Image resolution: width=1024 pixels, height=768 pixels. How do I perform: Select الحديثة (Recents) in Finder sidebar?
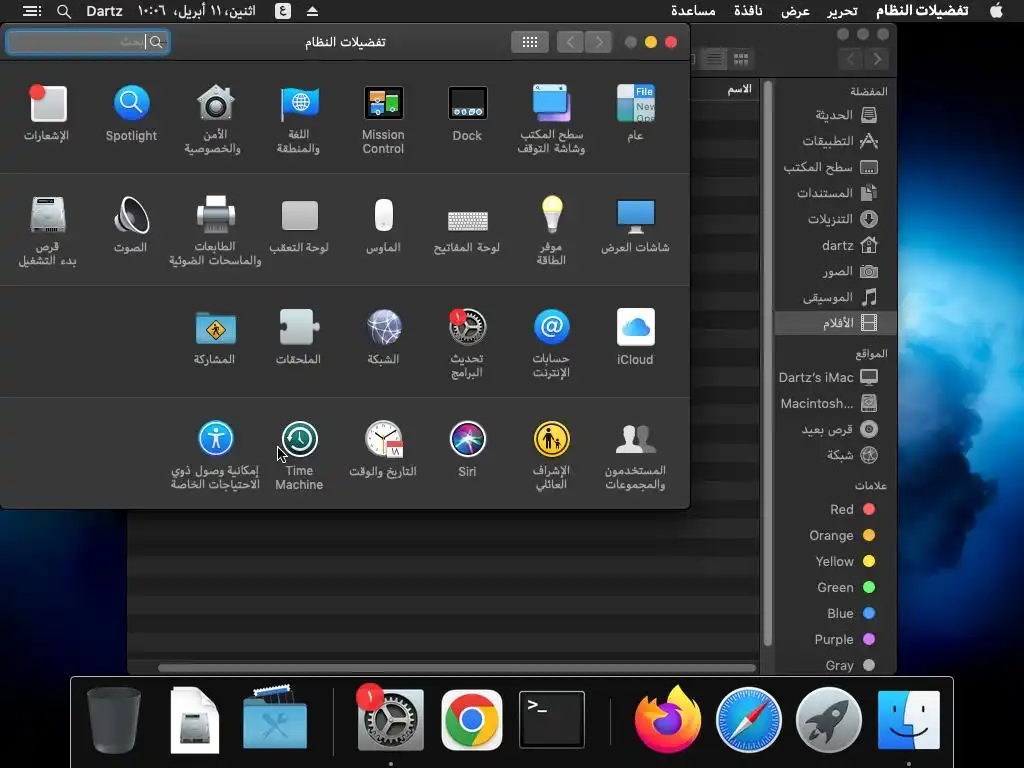(x=836, y=115)
